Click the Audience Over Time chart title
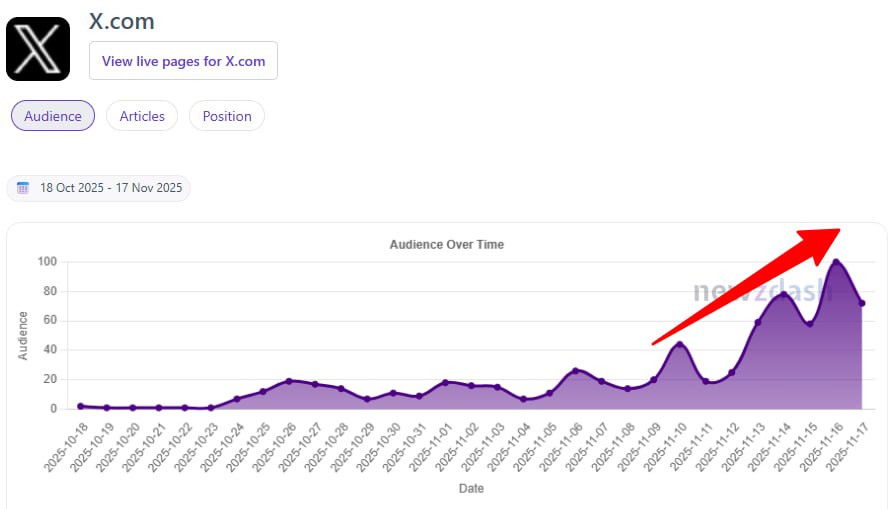 446,244
